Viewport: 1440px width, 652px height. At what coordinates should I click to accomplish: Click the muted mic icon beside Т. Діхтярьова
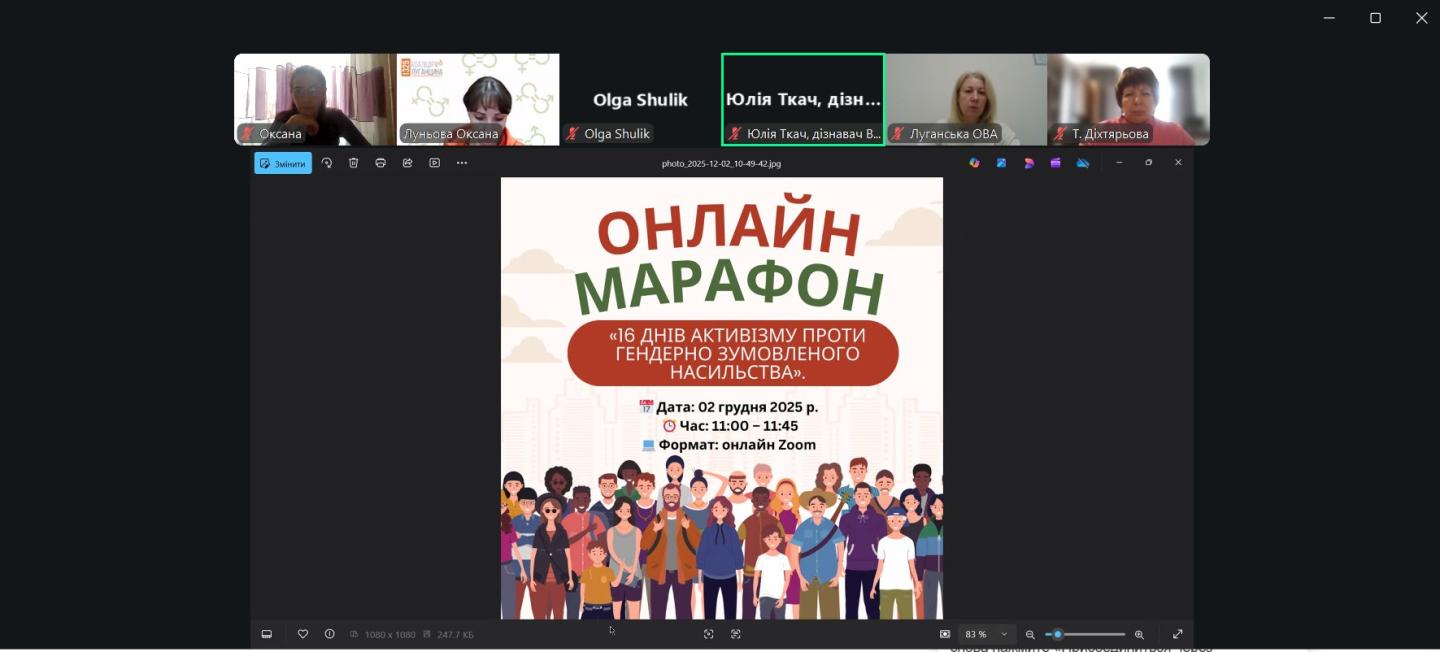[x=1060, y=134]
